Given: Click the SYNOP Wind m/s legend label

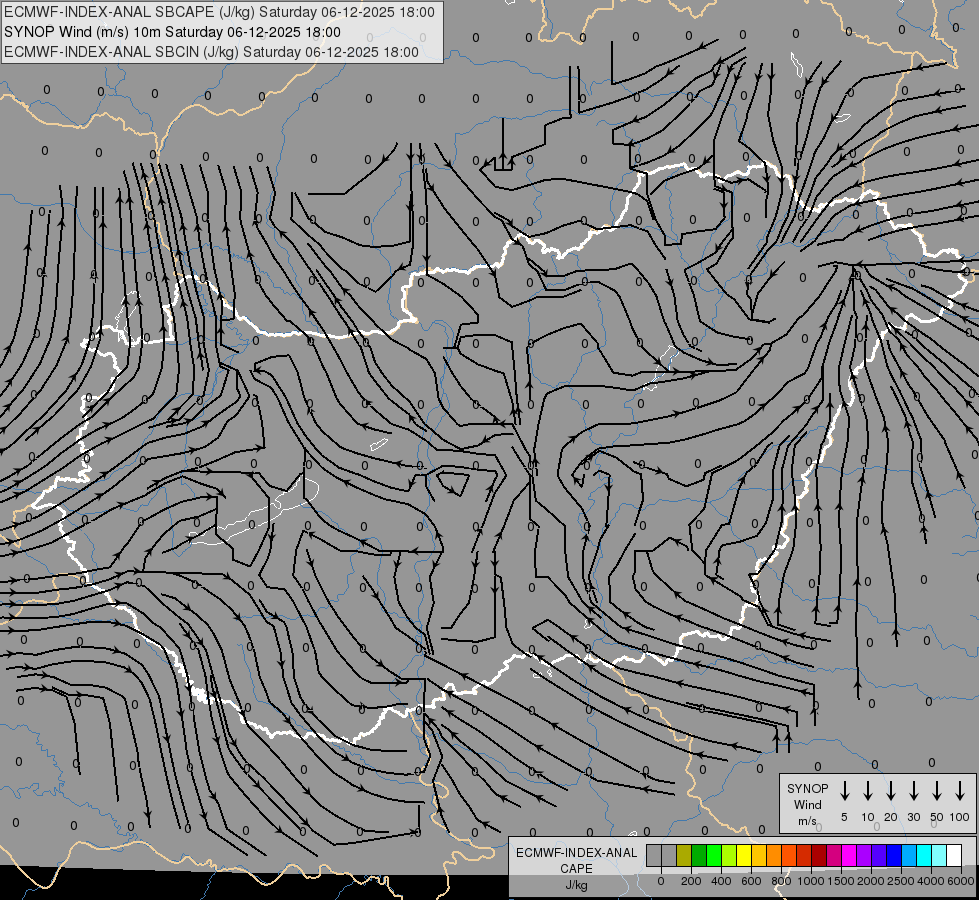Looking at the screenshot, I should click(807, 804).
